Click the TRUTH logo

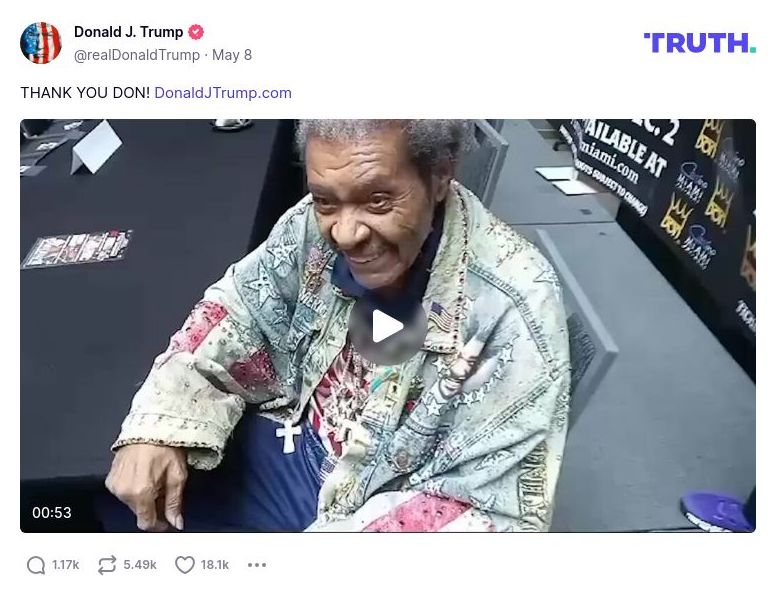pos(700,43)
